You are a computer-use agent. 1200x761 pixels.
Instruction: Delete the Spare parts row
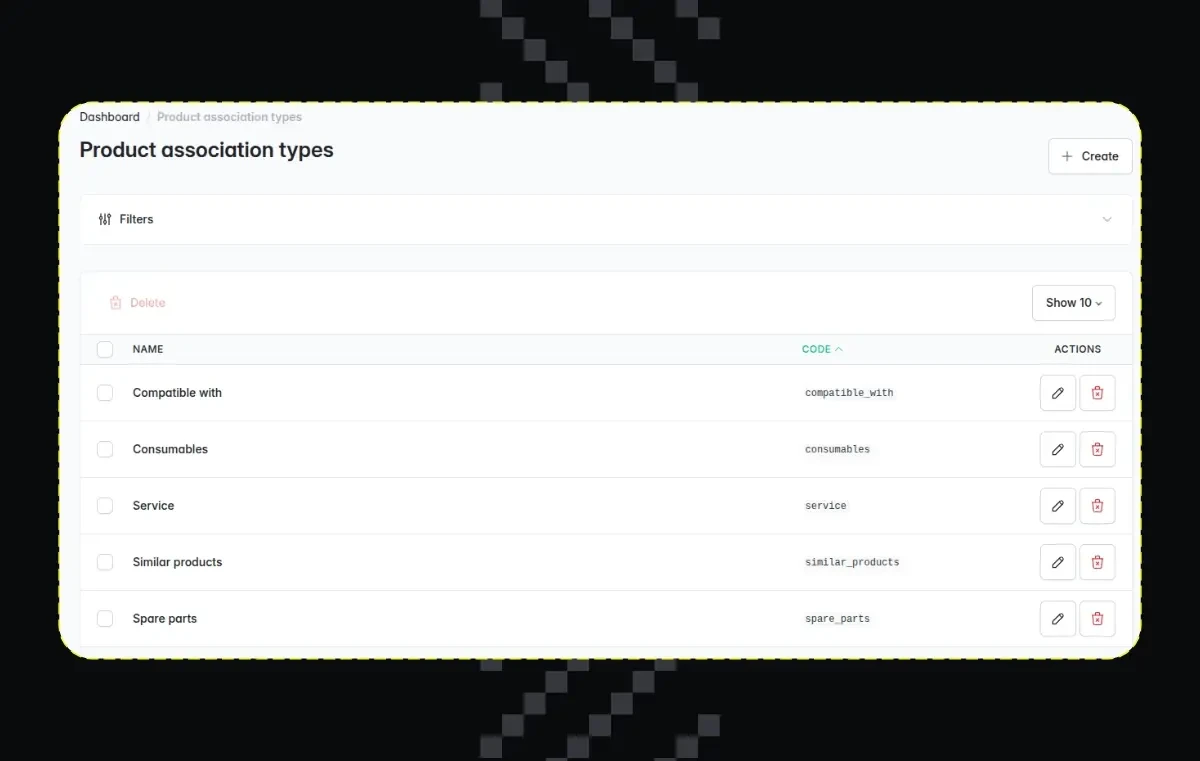pos(1097,619)
